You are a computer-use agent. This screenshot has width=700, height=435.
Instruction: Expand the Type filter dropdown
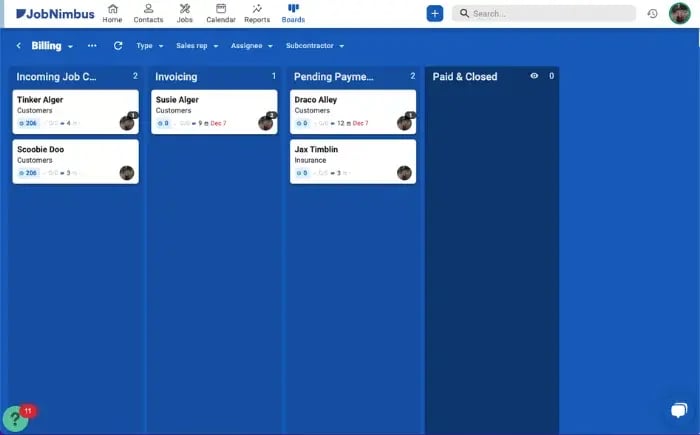[149, 46]
